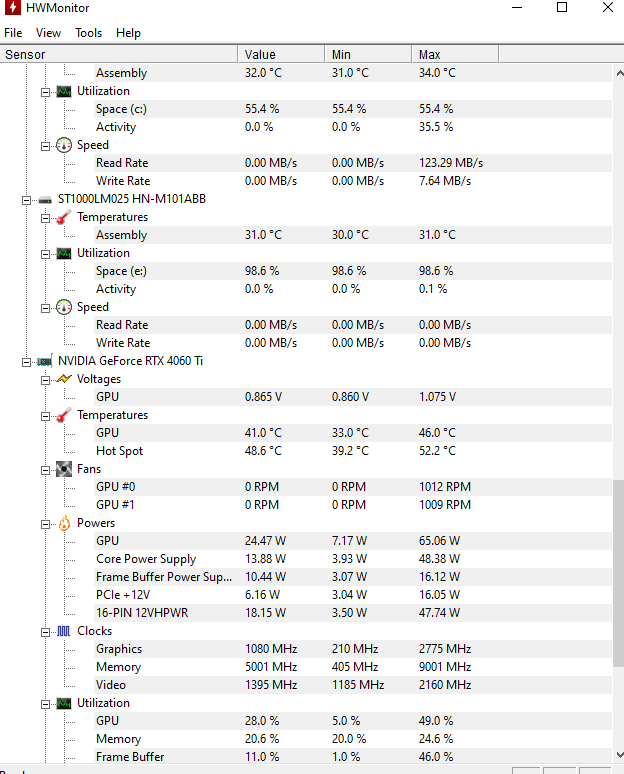The width and height of the screenshot is (624, 774).
Task: Click the NVIDIA GeForce RTX 4060 Ti card icon
Action: click(x=44, y=361)
